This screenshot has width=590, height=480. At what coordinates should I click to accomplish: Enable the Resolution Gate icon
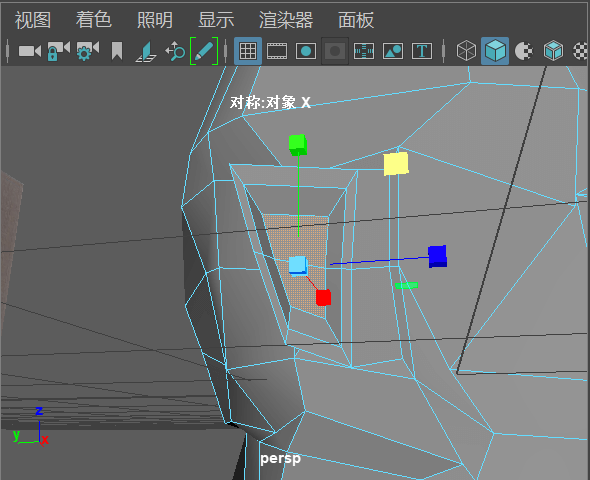click(306, 51)
